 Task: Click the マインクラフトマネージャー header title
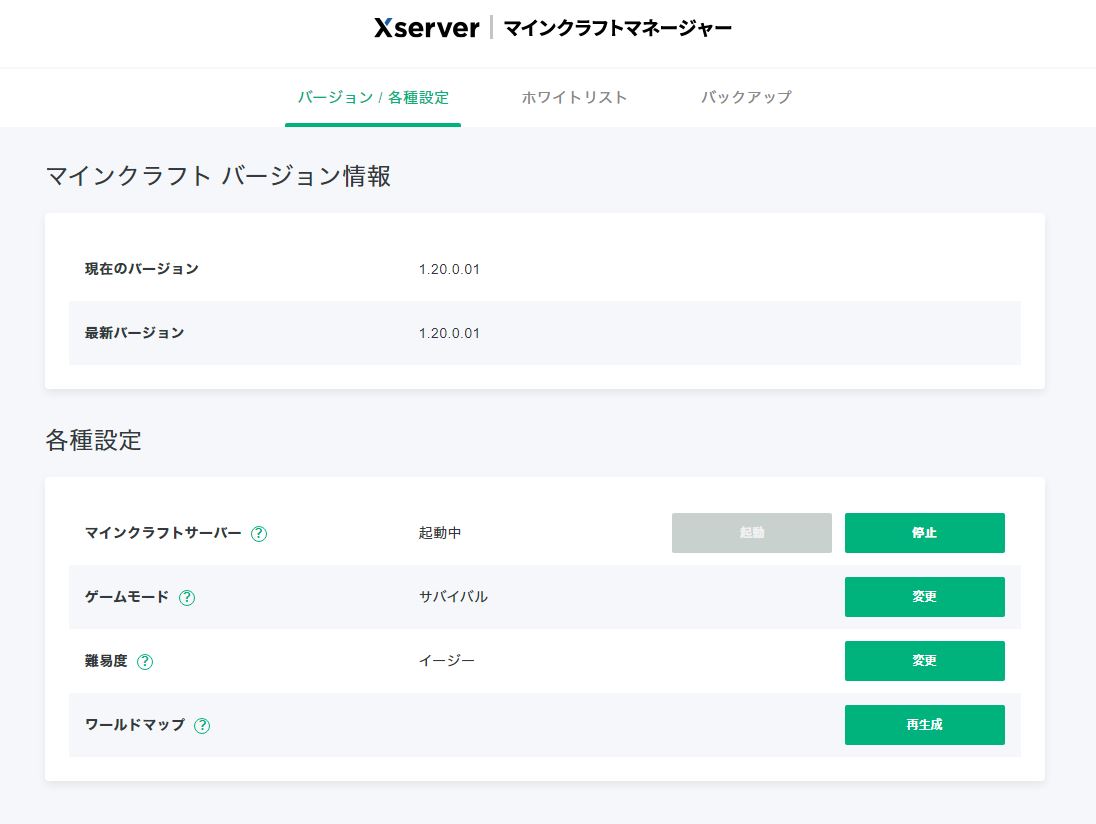click(x=617, y=28)
